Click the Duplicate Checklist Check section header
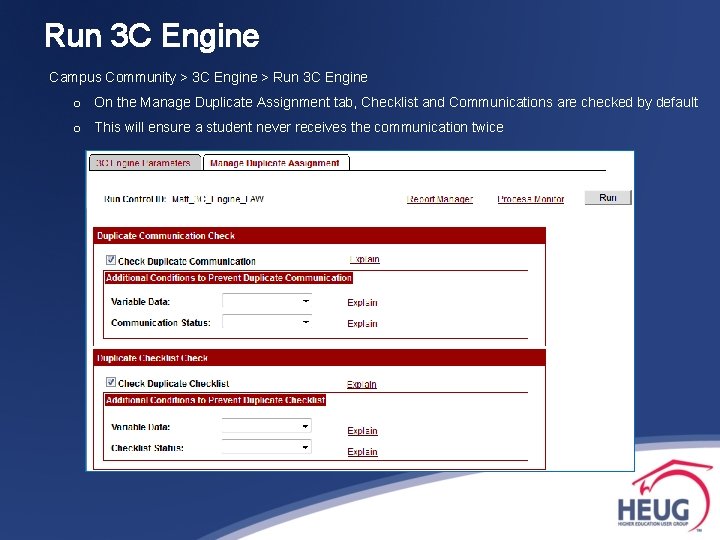720x540 pixels. (320, 358)
